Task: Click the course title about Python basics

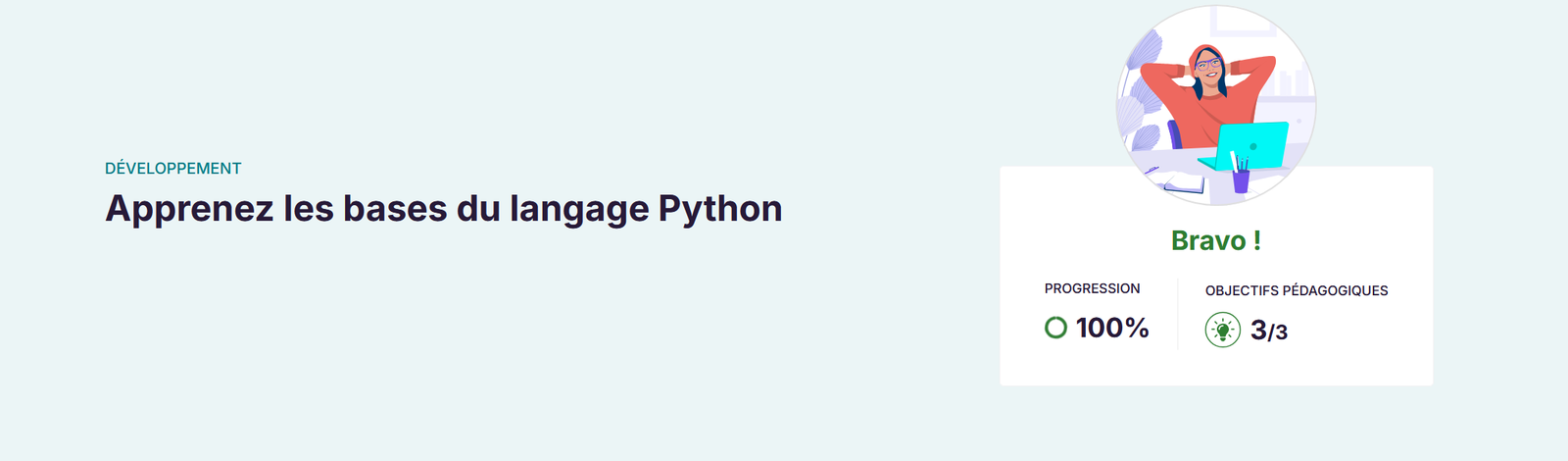Action: 443,209
